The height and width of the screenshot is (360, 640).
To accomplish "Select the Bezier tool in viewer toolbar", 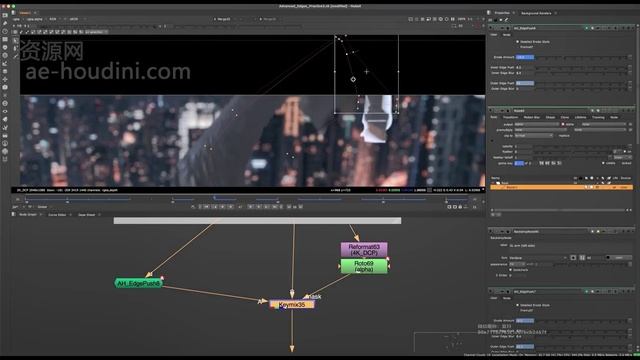I will point(16,56).
